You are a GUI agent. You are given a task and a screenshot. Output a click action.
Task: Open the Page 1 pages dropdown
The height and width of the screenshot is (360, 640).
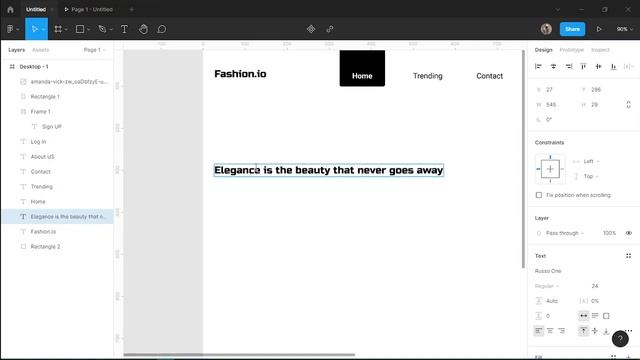click(94, 50)
